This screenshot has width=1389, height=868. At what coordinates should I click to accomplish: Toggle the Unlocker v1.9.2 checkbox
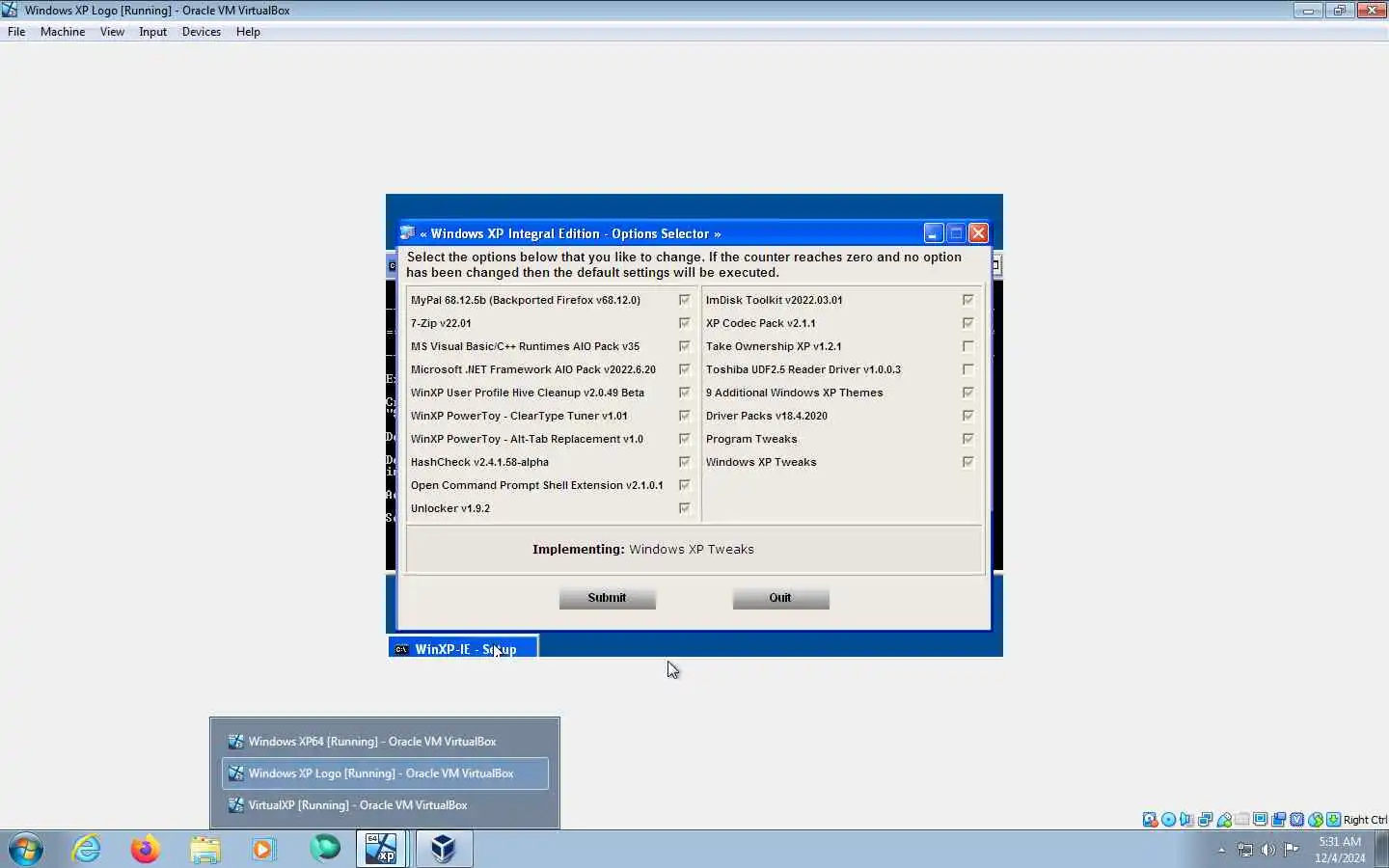[684, 508]
